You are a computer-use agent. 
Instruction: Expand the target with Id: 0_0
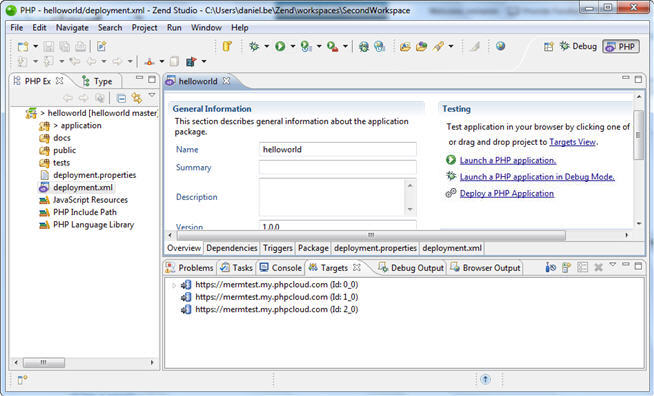pyautogui.click(x=174, y=285)
